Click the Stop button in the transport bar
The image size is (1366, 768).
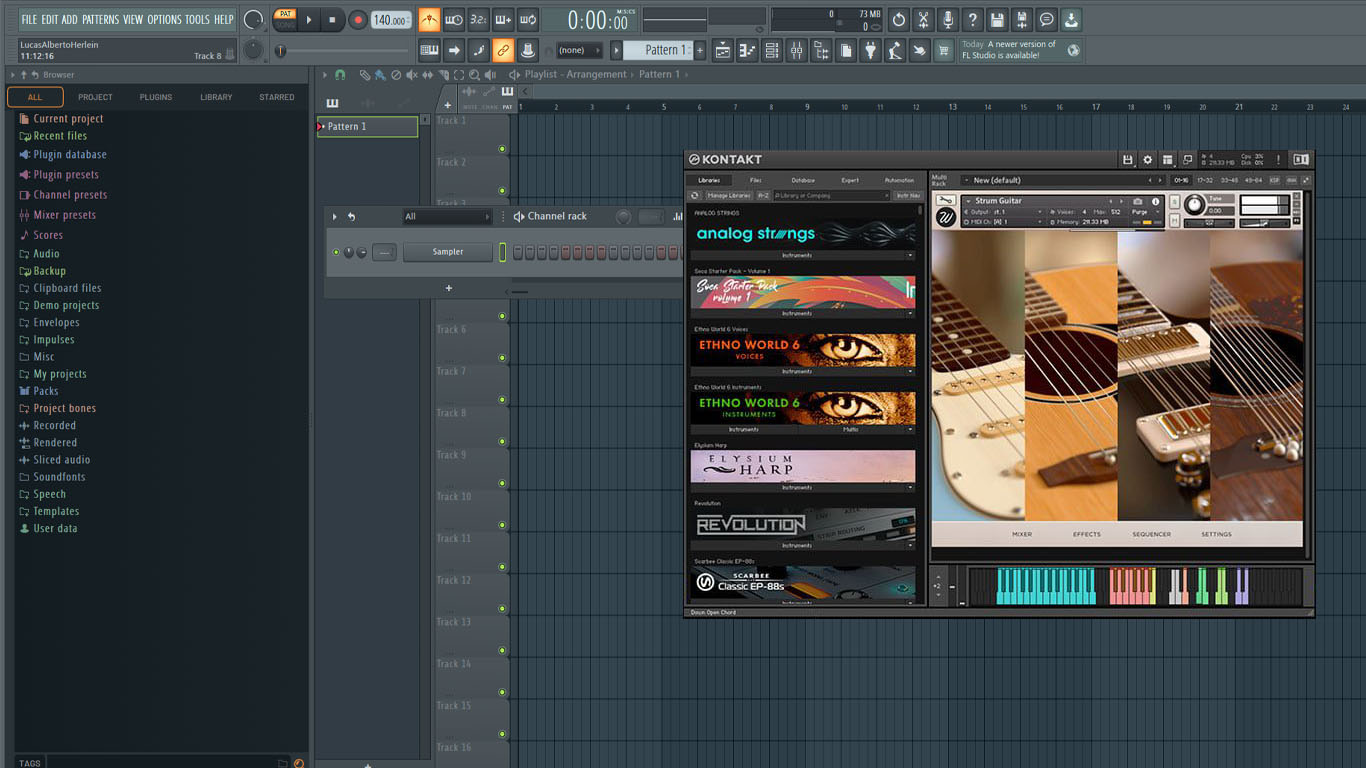332,19
